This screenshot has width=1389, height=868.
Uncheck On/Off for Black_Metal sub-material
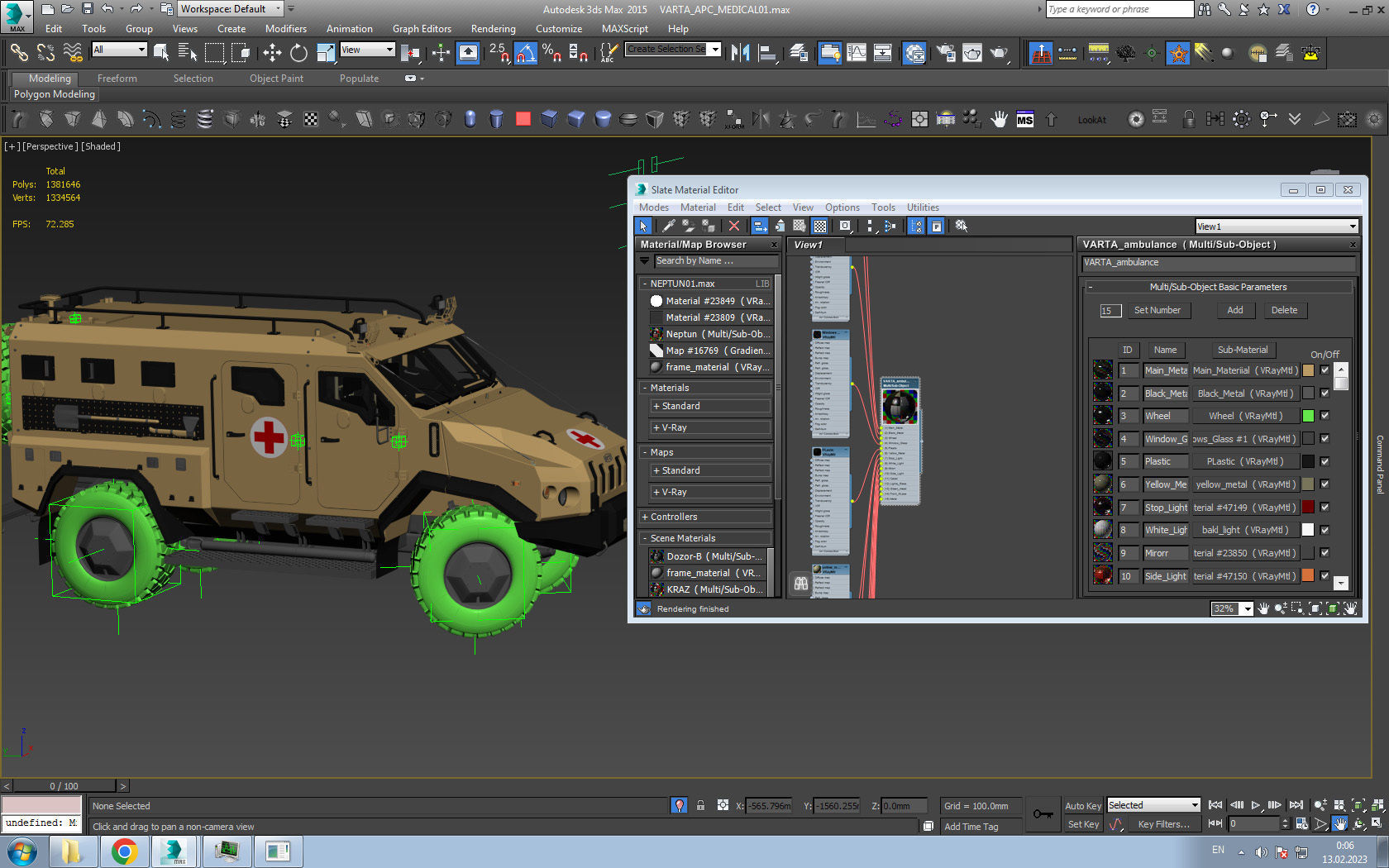pyautogui.click(x=1325, y=393)
